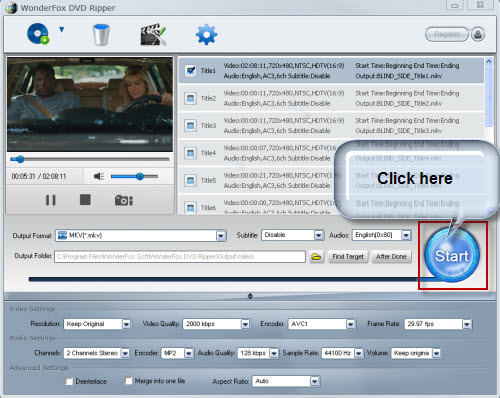
Task: Take a snapshot with the camera icon
Action: coord(124,200)
